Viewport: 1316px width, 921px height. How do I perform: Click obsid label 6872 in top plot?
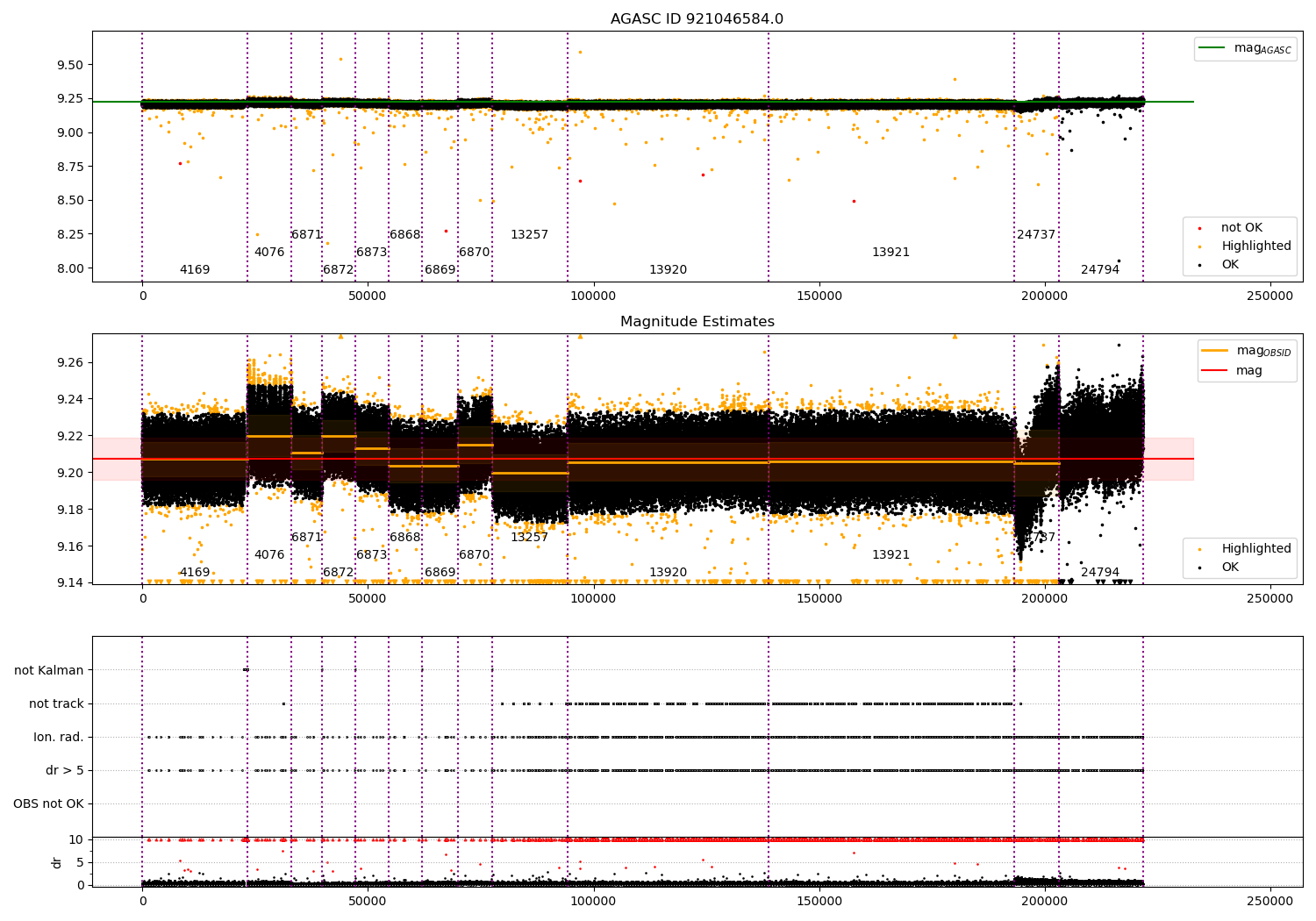tap(339, 270)
